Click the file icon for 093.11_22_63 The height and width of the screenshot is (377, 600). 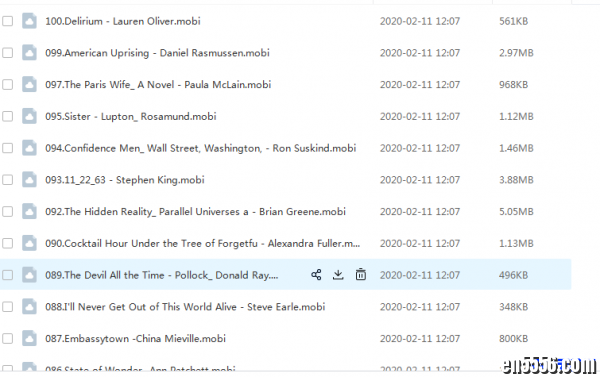(29, 180)
